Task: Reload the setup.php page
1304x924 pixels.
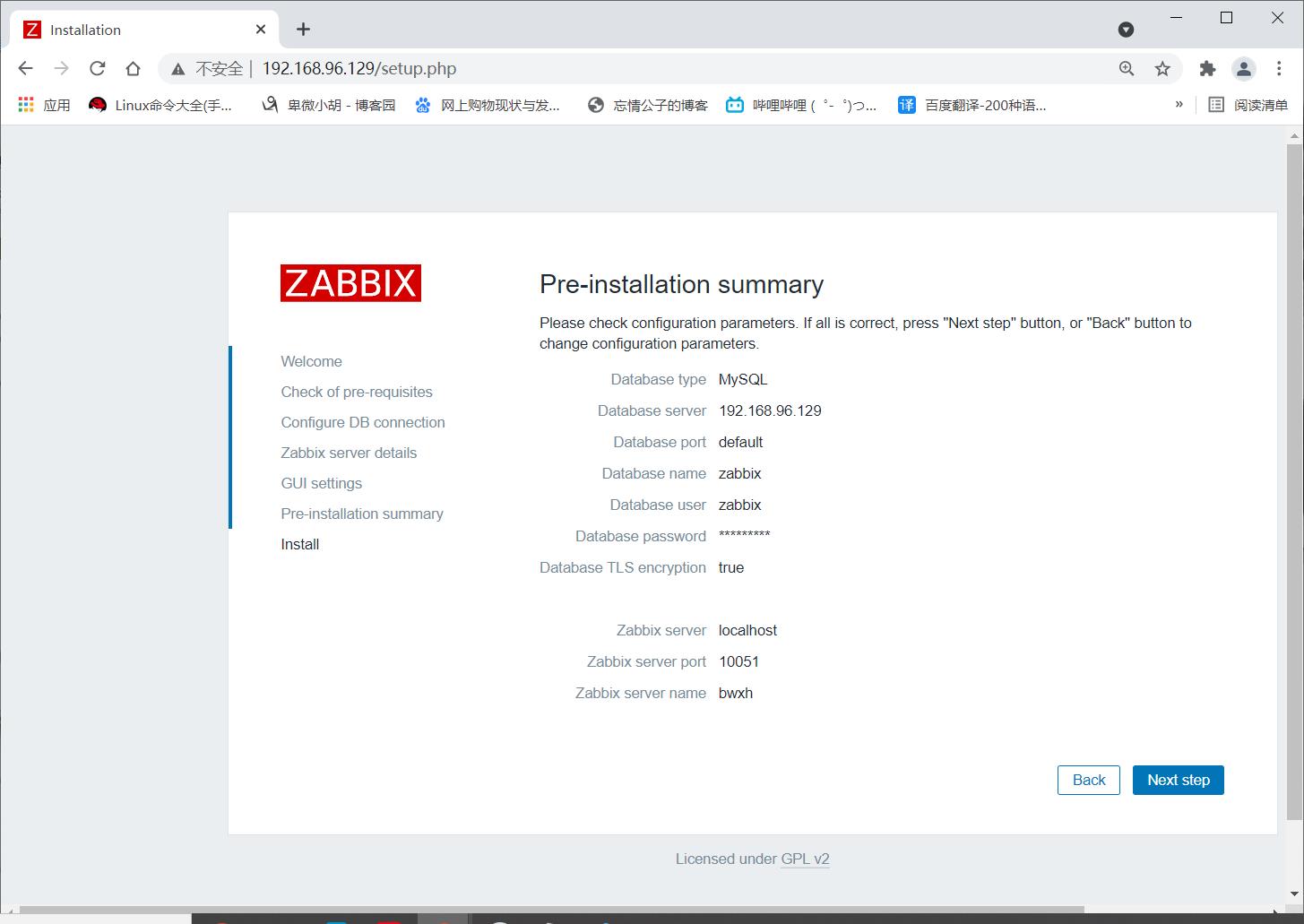Action: point(98,68)
